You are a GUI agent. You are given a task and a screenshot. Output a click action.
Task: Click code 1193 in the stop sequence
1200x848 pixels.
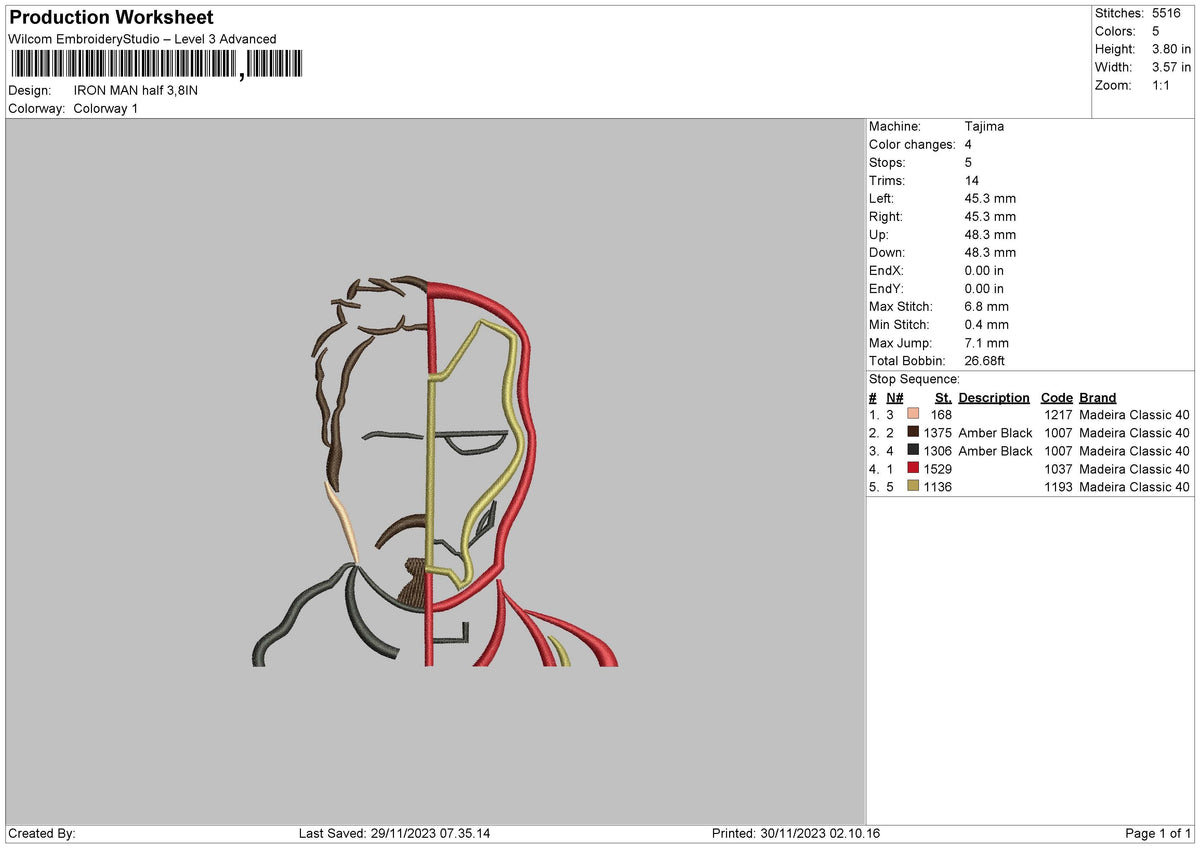[1058, 487]
